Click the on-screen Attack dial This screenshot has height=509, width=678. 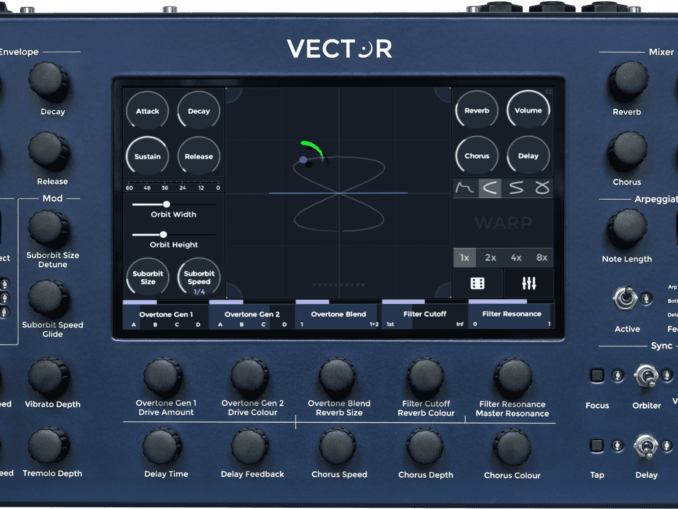(x=147, y=111)
